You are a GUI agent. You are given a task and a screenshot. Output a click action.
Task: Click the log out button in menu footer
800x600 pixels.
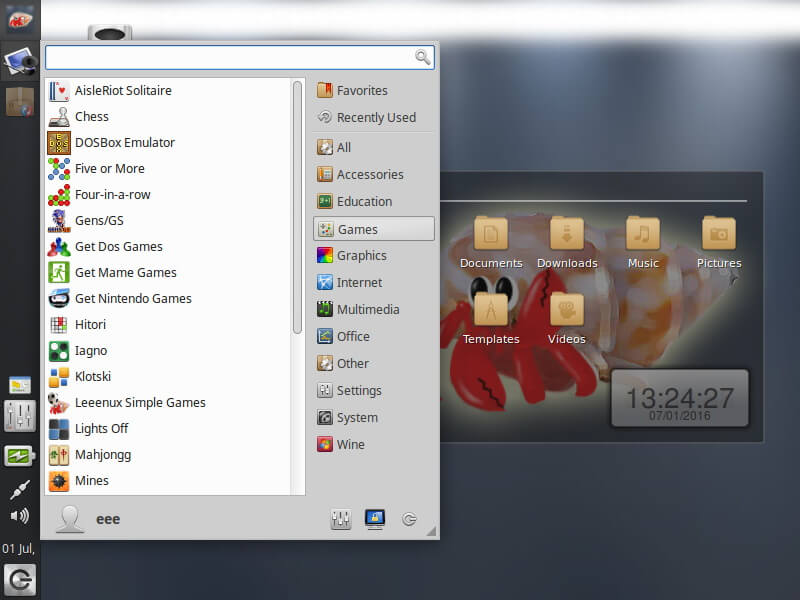coord(409,519)
